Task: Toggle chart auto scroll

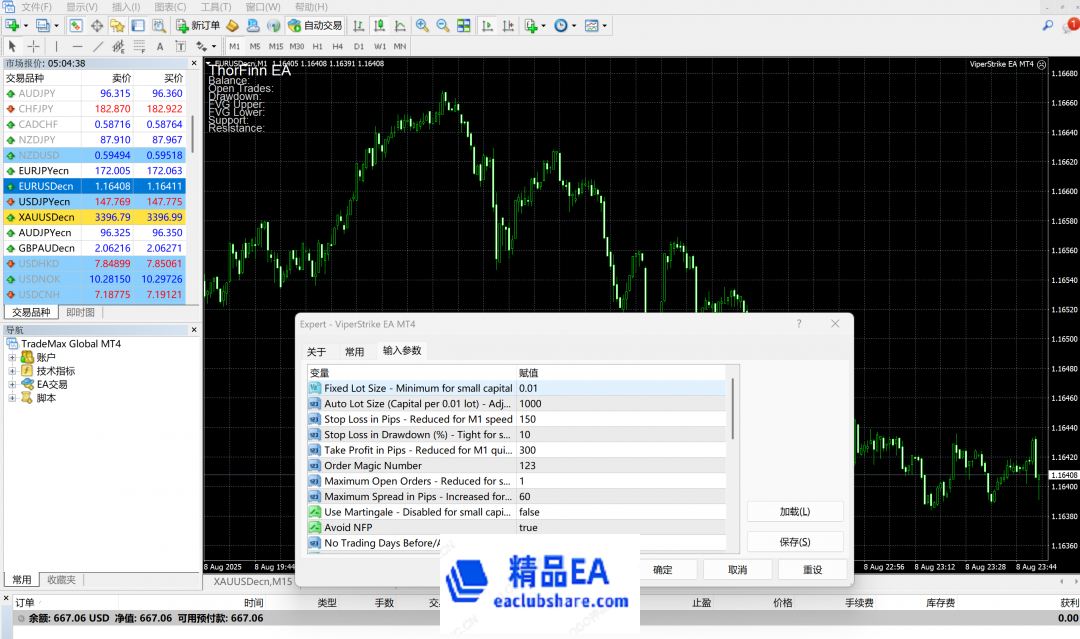Action: pos(487,25)
